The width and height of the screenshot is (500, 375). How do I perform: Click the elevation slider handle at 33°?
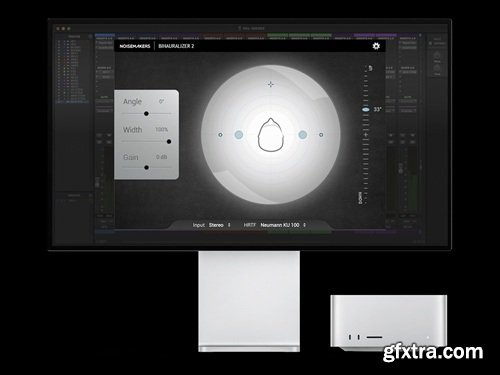(366, 109)
